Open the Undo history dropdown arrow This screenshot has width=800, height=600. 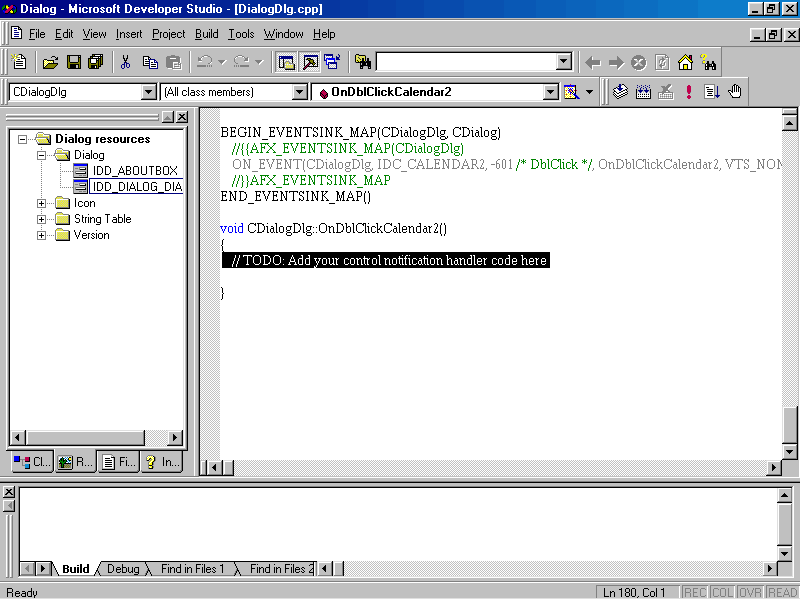222,62
